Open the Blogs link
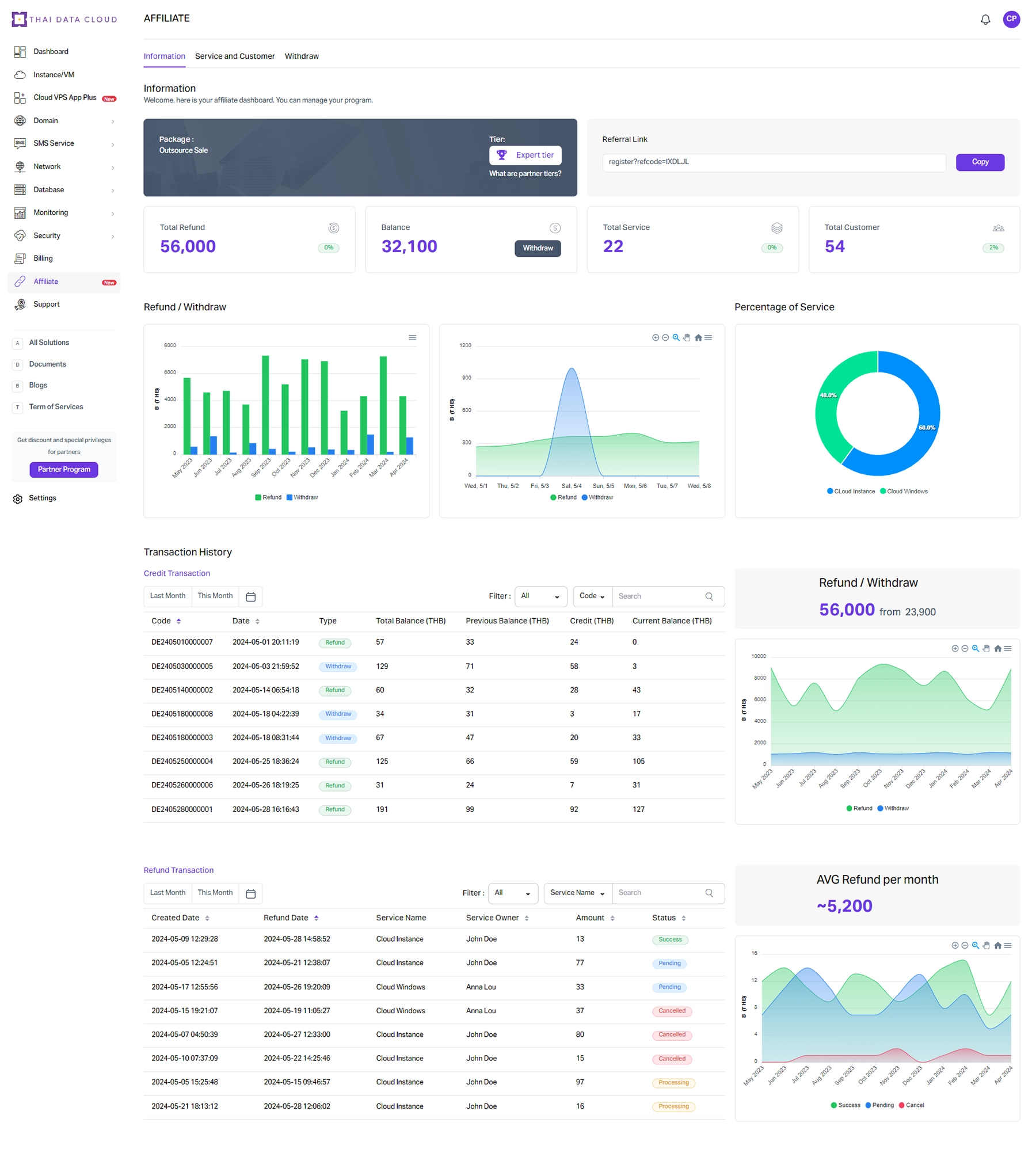 [x=38, y=385]
